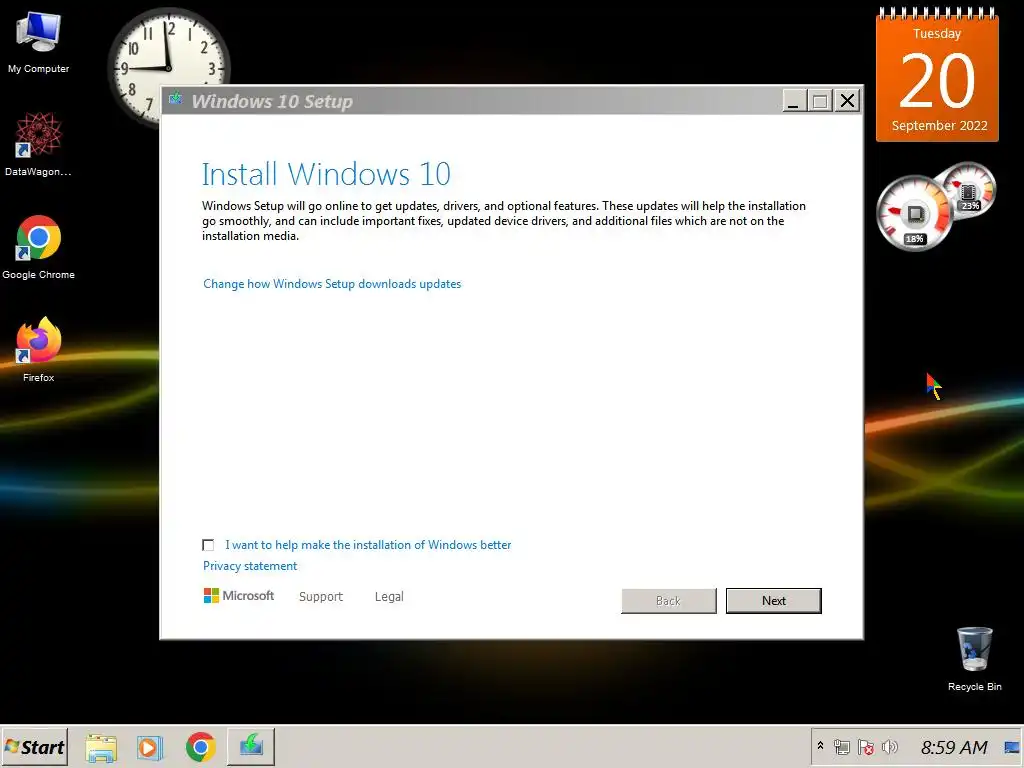The width and height of the screenshot is (1024, 768).
Task: Open Chrome from the taskbar
Action: [x=200, y=747]
